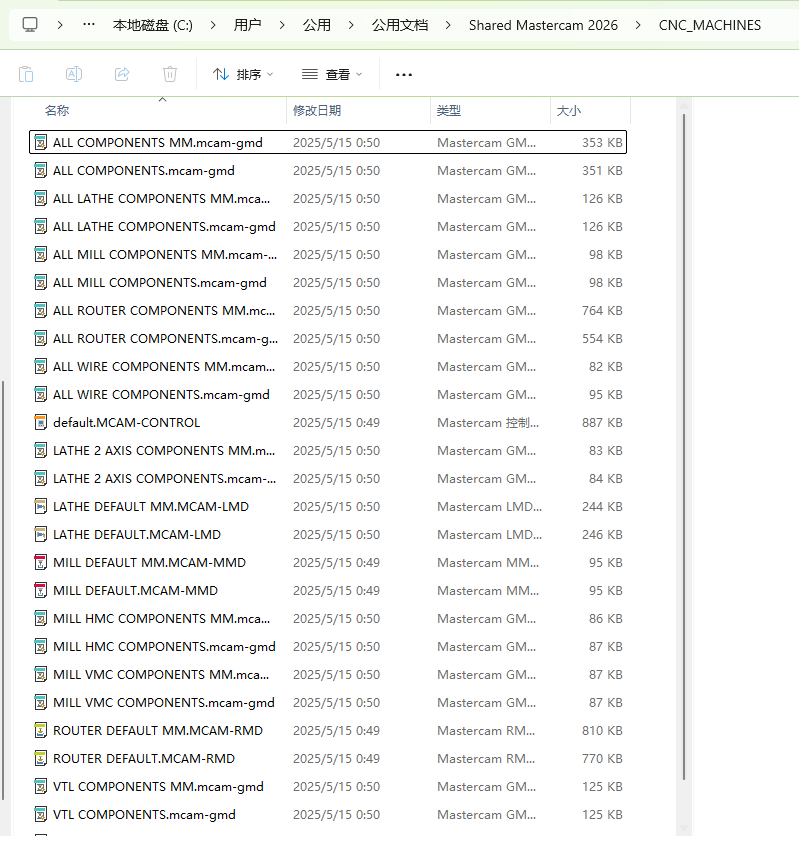Select ALL COMPONENTS MM.mcam-gmd file icon
The width and height of the screenshot is (799, 855).
40,142
